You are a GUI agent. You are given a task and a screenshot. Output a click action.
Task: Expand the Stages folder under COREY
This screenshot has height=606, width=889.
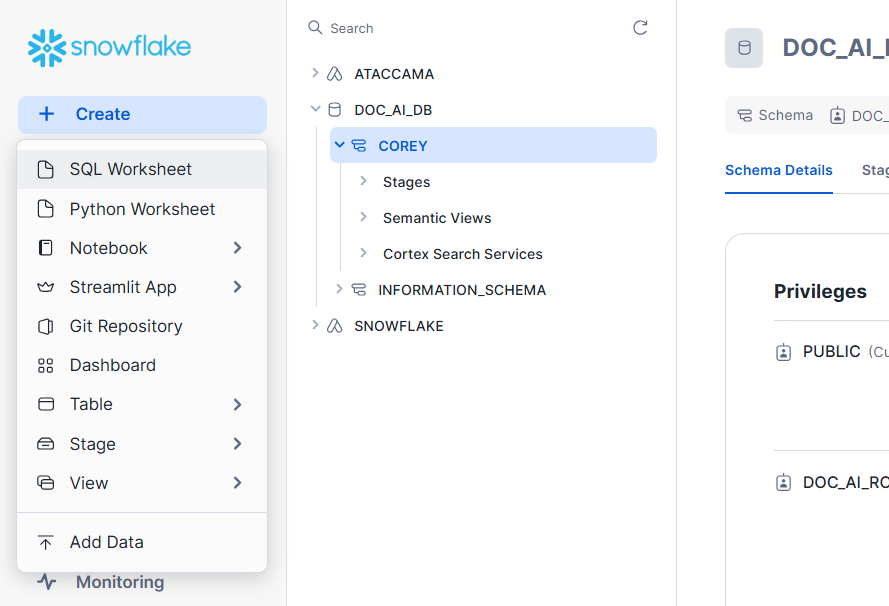(364, 181)
